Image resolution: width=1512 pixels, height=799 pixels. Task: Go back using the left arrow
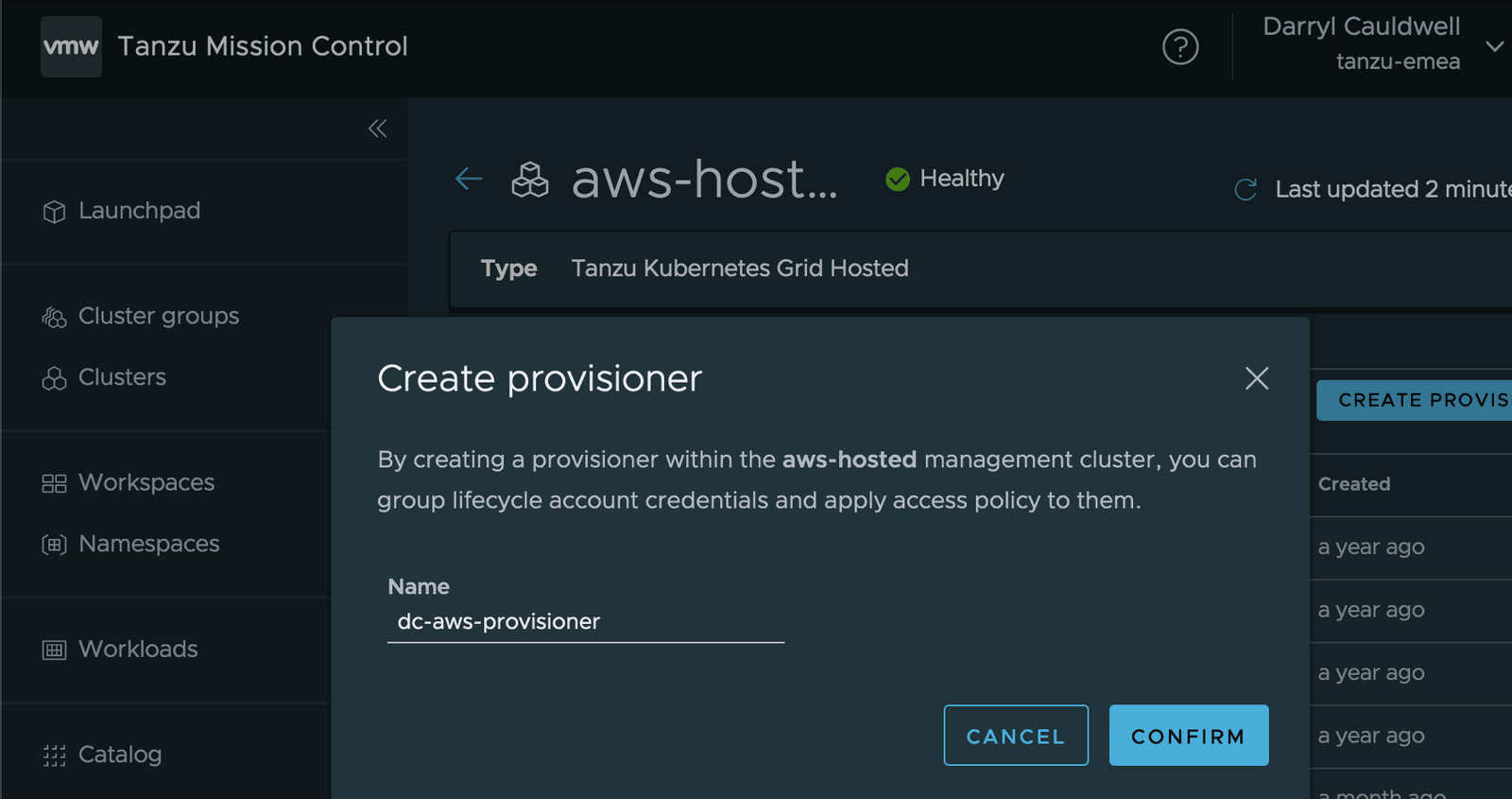469,179
